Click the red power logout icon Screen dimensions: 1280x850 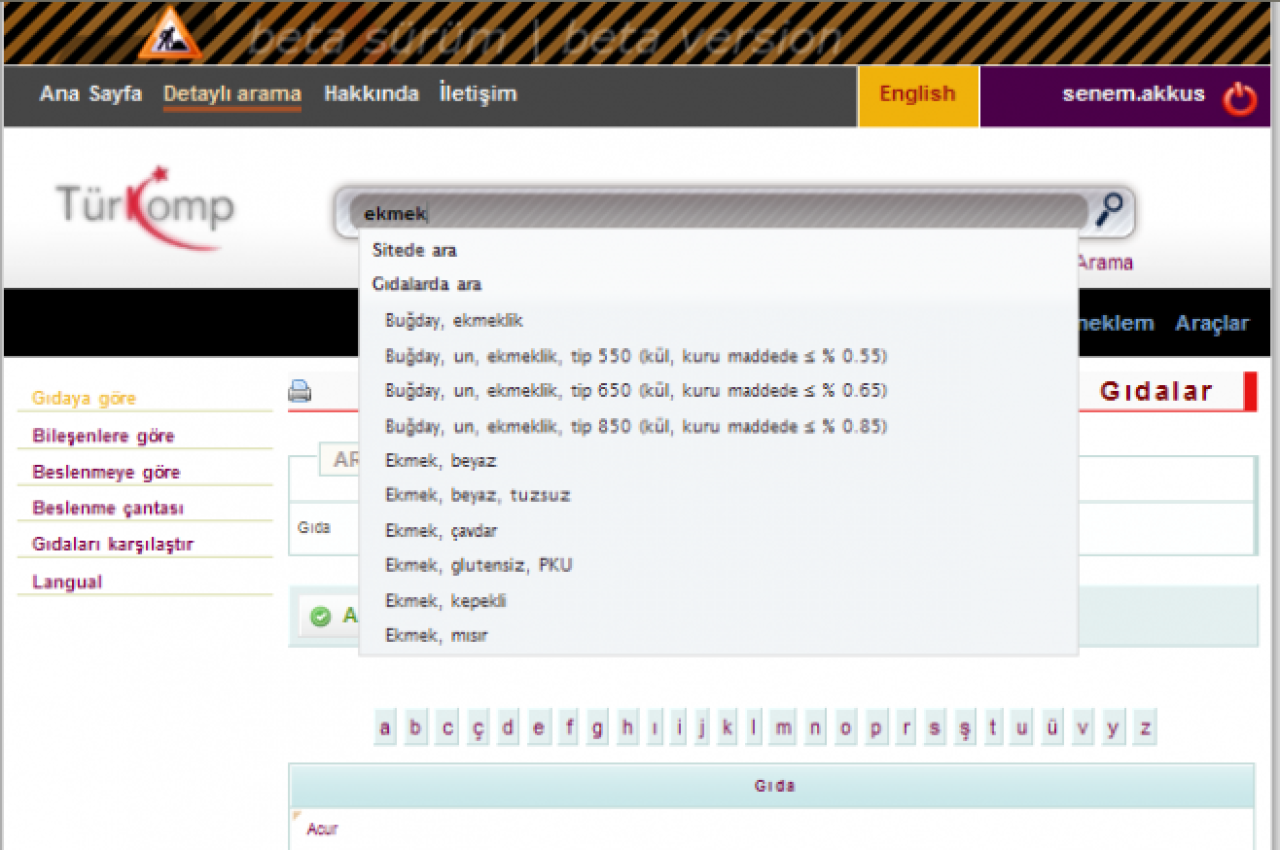pos(1240,98)
